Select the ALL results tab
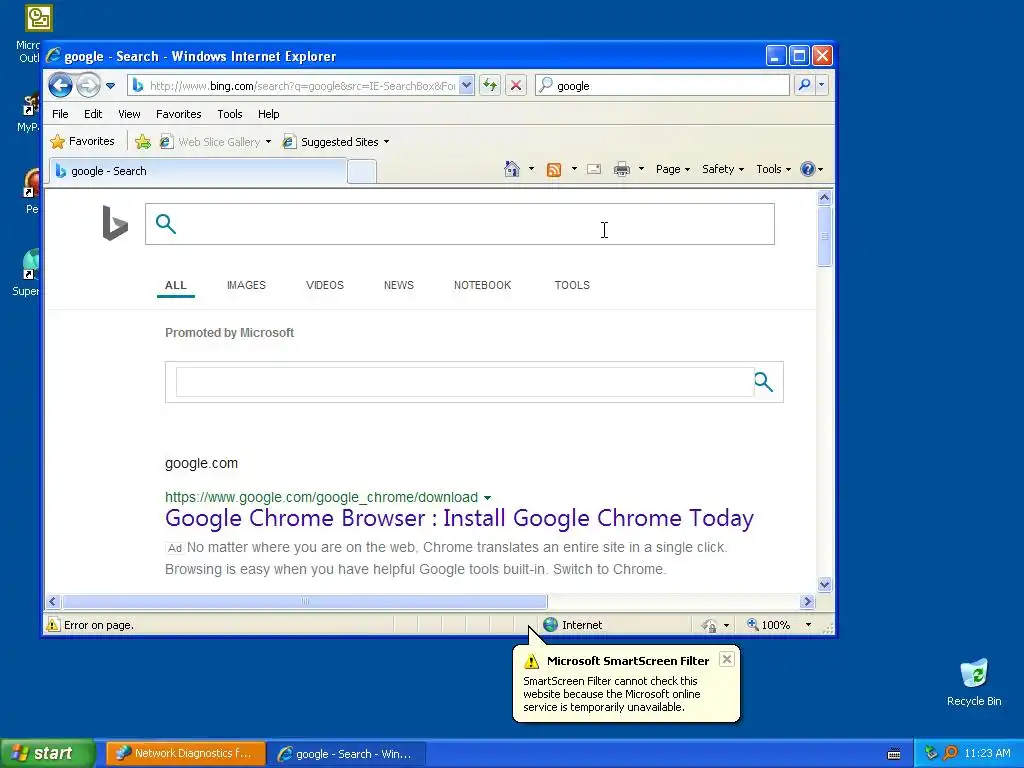The height and width of the screenshot is (768, 1024). coord(176,285)
